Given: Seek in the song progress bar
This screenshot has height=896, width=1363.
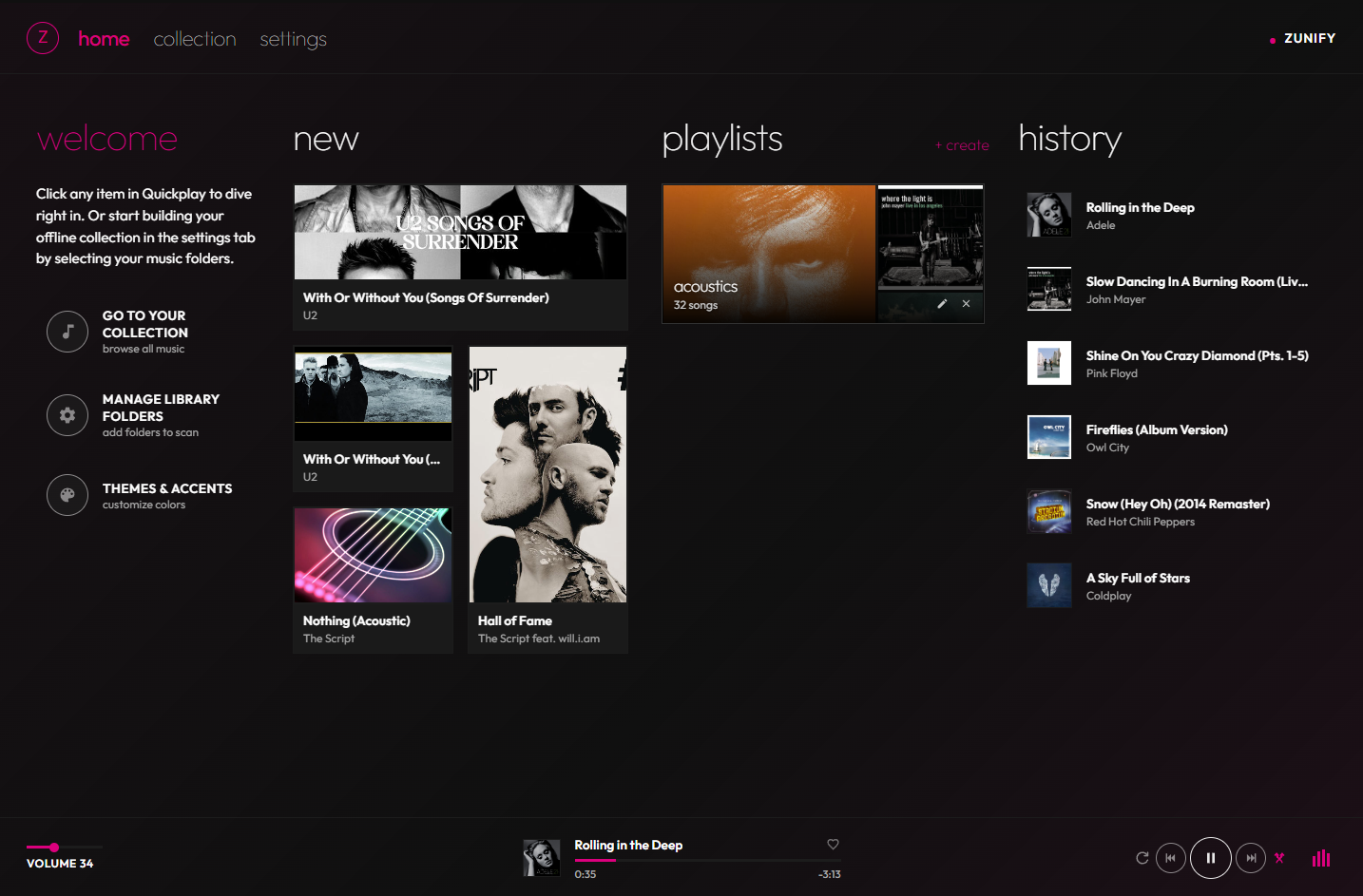Looking at the screenshot, I should pyautogui.click(x=707, y=860).
